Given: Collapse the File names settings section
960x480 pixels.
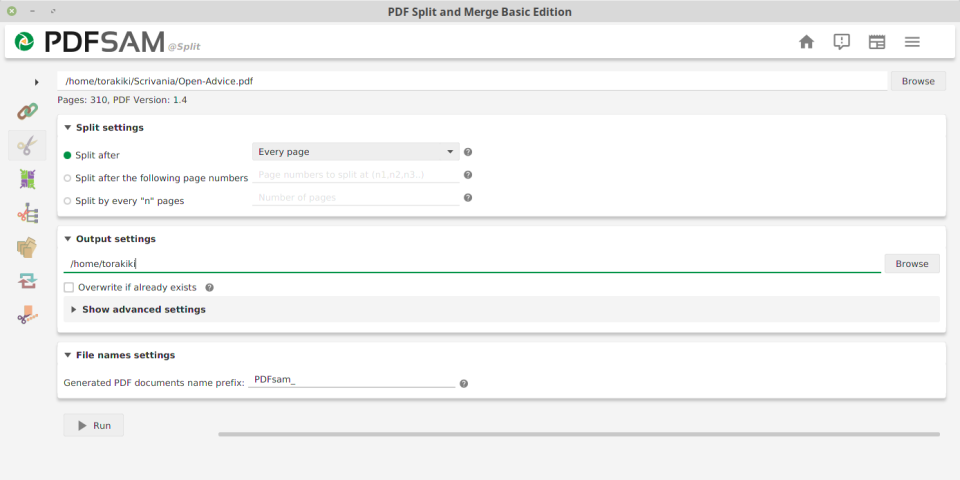Looking at the screenshot, I should (x=67, y=355).
